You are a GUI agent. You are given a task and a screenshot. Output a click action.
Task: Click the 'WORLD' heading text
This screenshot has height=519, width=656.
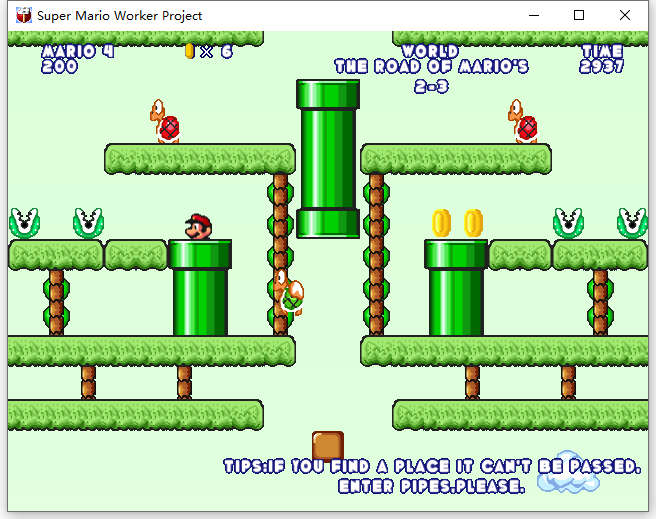click(x=430, y=51)
